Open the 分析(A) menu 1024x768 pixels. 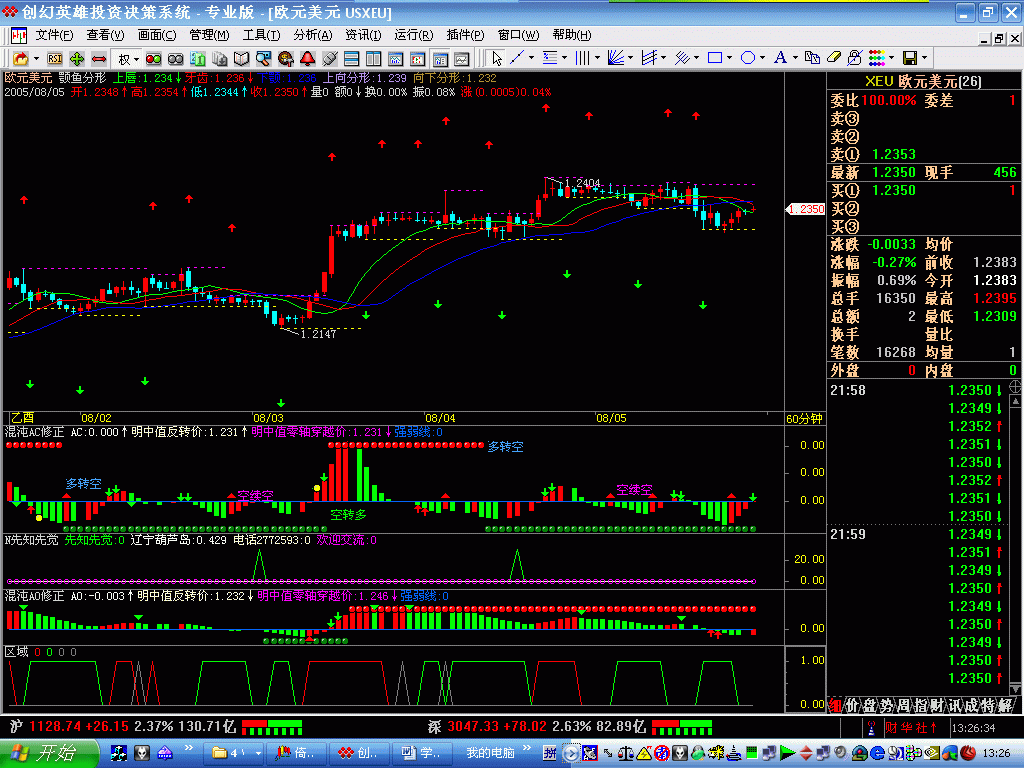click(x=312, y=35)
